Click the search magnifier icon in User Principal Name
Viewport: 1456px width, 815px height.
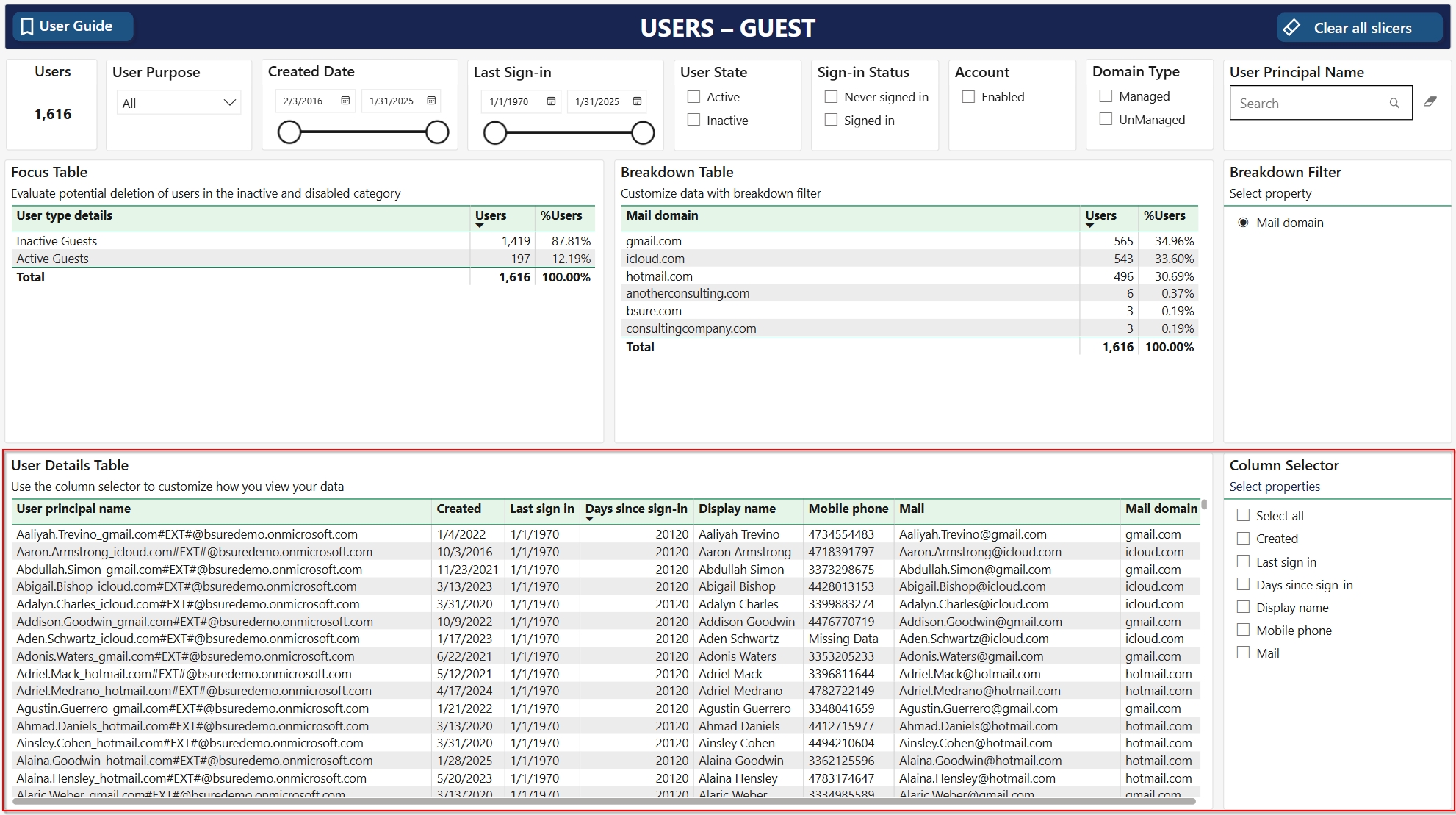[1394, 104]
